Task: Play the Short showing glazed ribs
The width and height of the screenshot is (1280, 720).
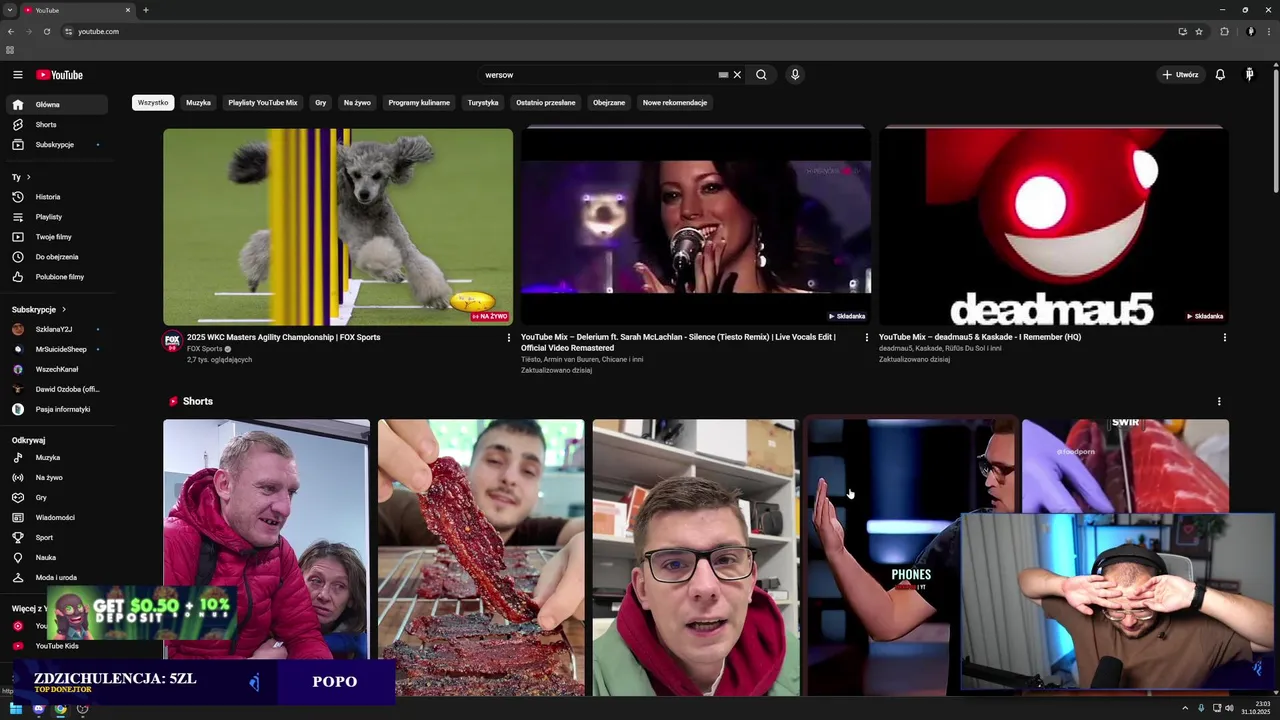Action: pos(481,557)
